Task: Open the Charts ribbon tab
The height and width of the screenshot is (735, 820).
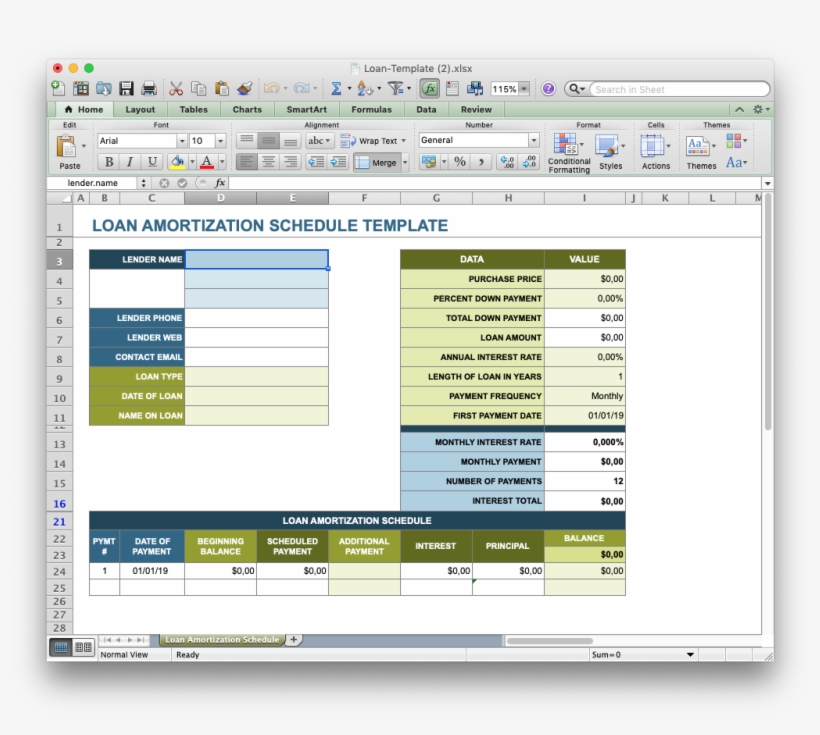Action: 246,109
